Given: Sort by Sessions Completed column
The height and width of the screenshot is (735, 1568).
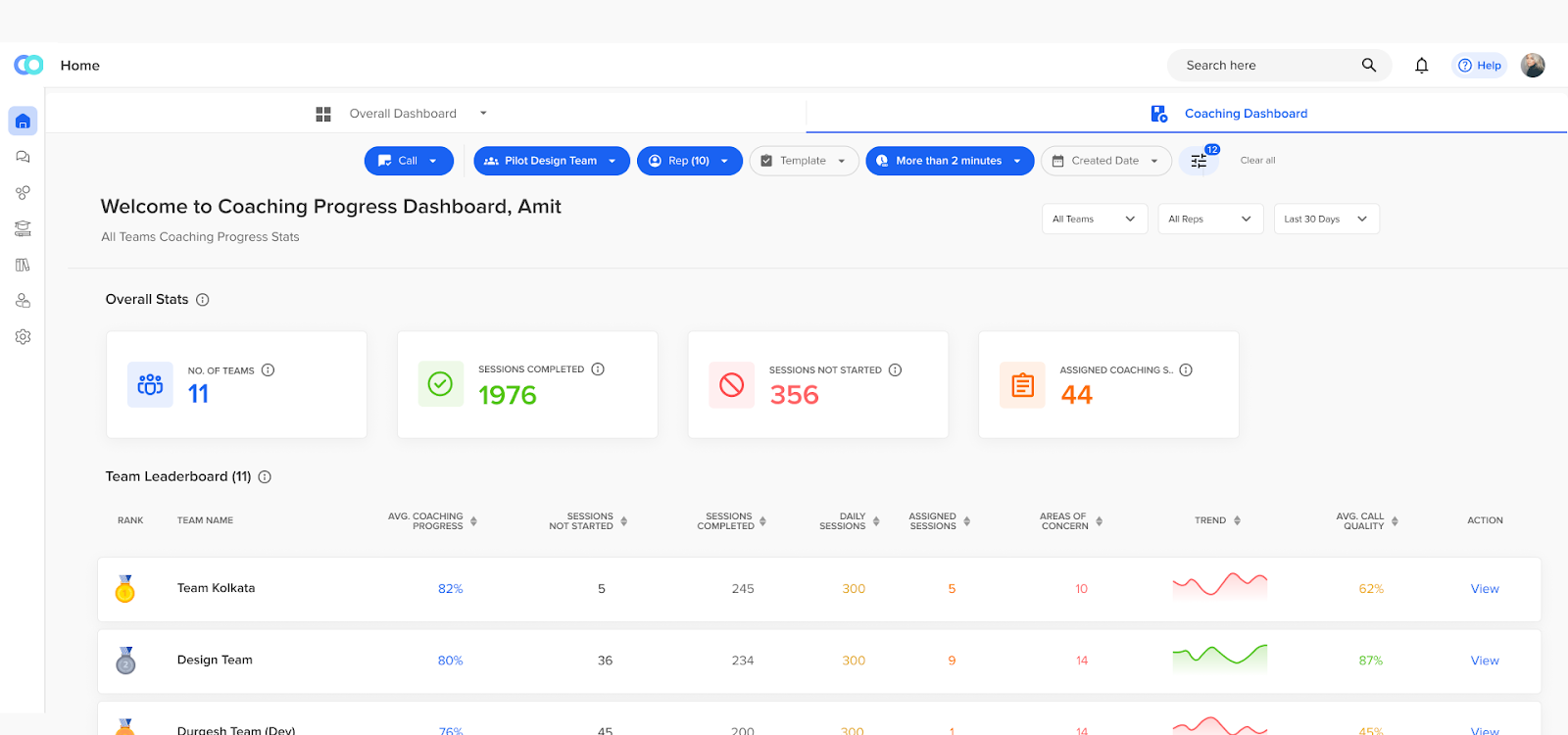Looking at the screenshot, I should pyautogui.click(x=762, y=521).
